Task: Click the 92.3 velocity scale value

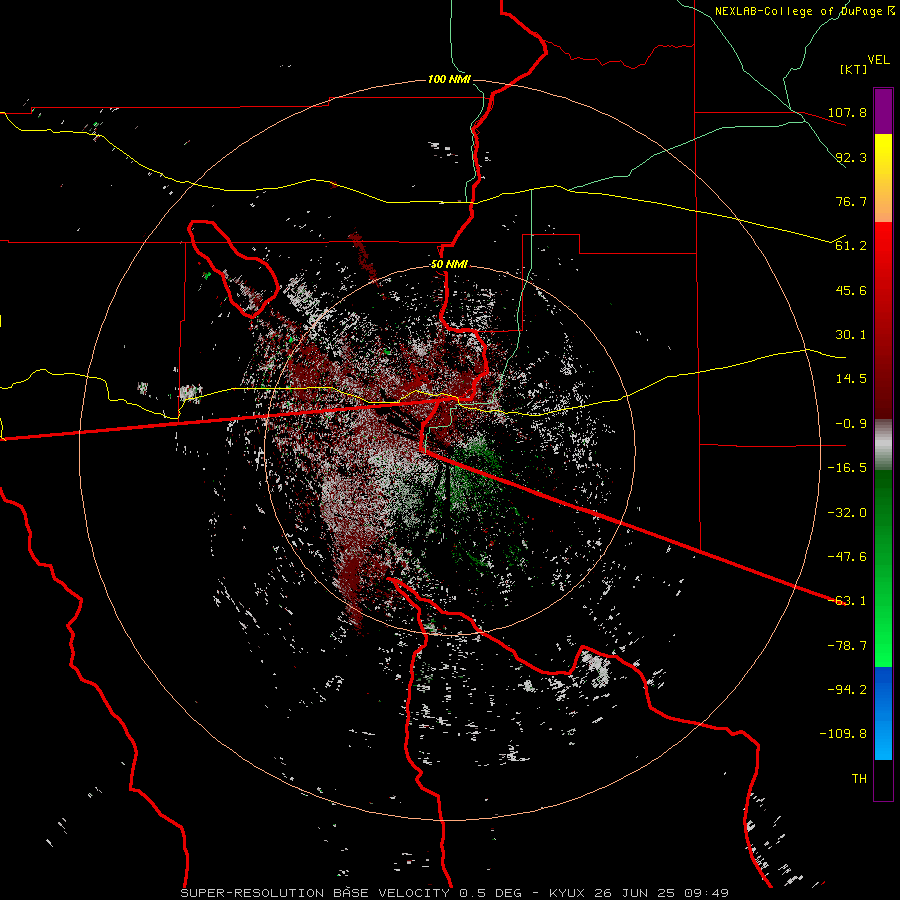Action: tap(851, 157)
